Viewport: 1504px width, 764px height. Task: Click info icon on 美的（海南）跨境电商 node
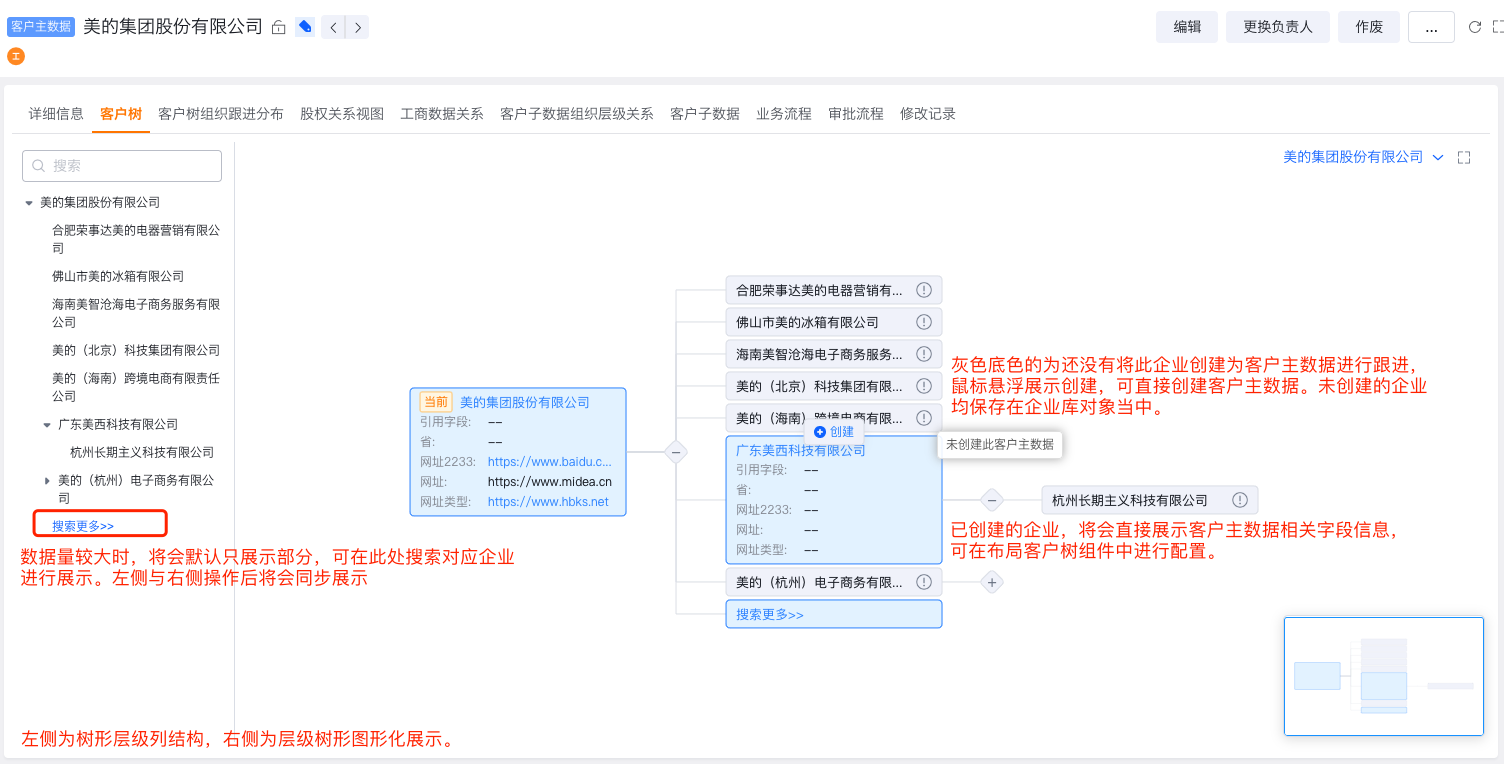point(924,418)
